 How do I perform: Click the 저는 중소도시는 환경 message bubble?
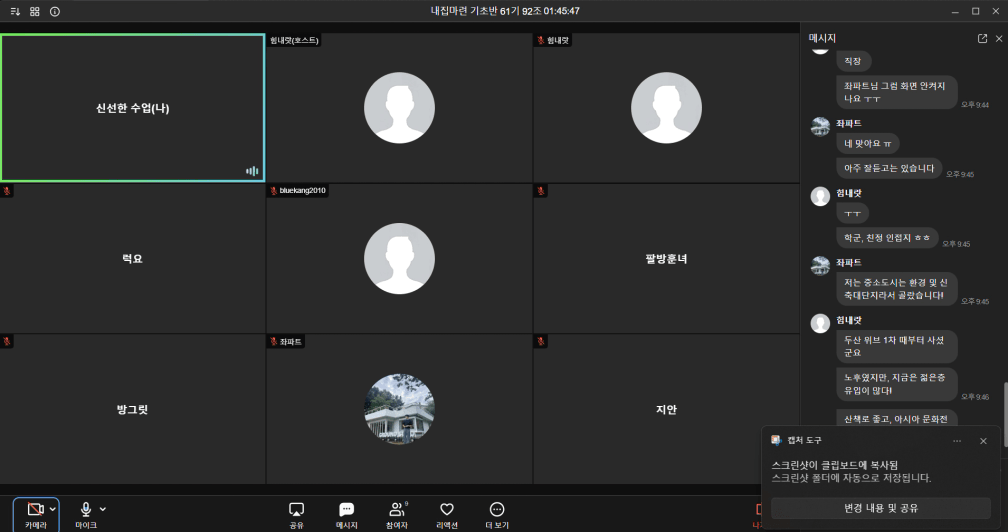click(x=897, y=289)
